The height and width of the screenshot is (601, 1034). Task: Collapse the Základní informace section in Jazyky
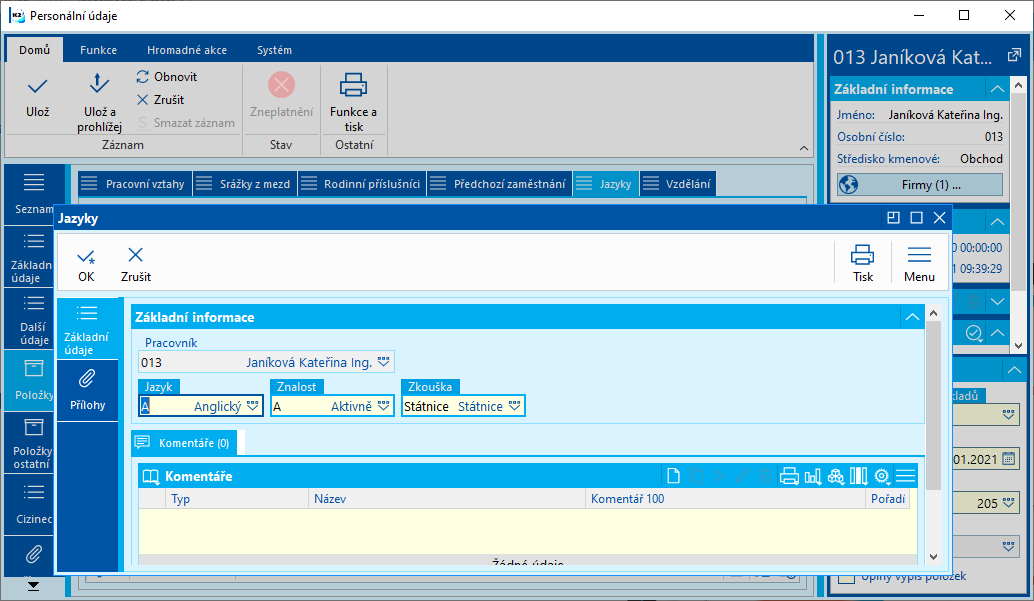[912, 317]
